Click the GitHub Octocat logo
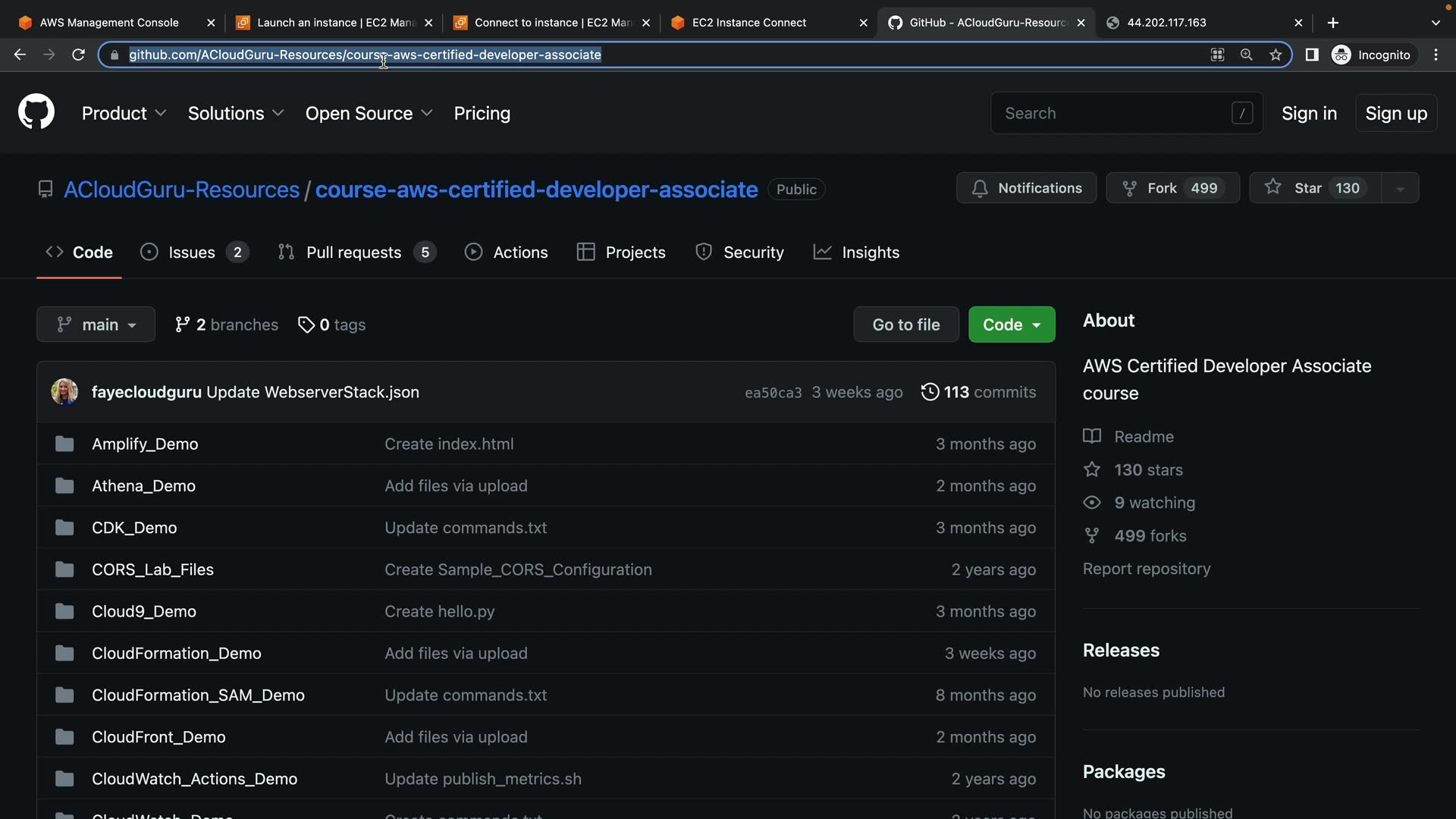Screen dimensions: 1456x819 [36, 112]
